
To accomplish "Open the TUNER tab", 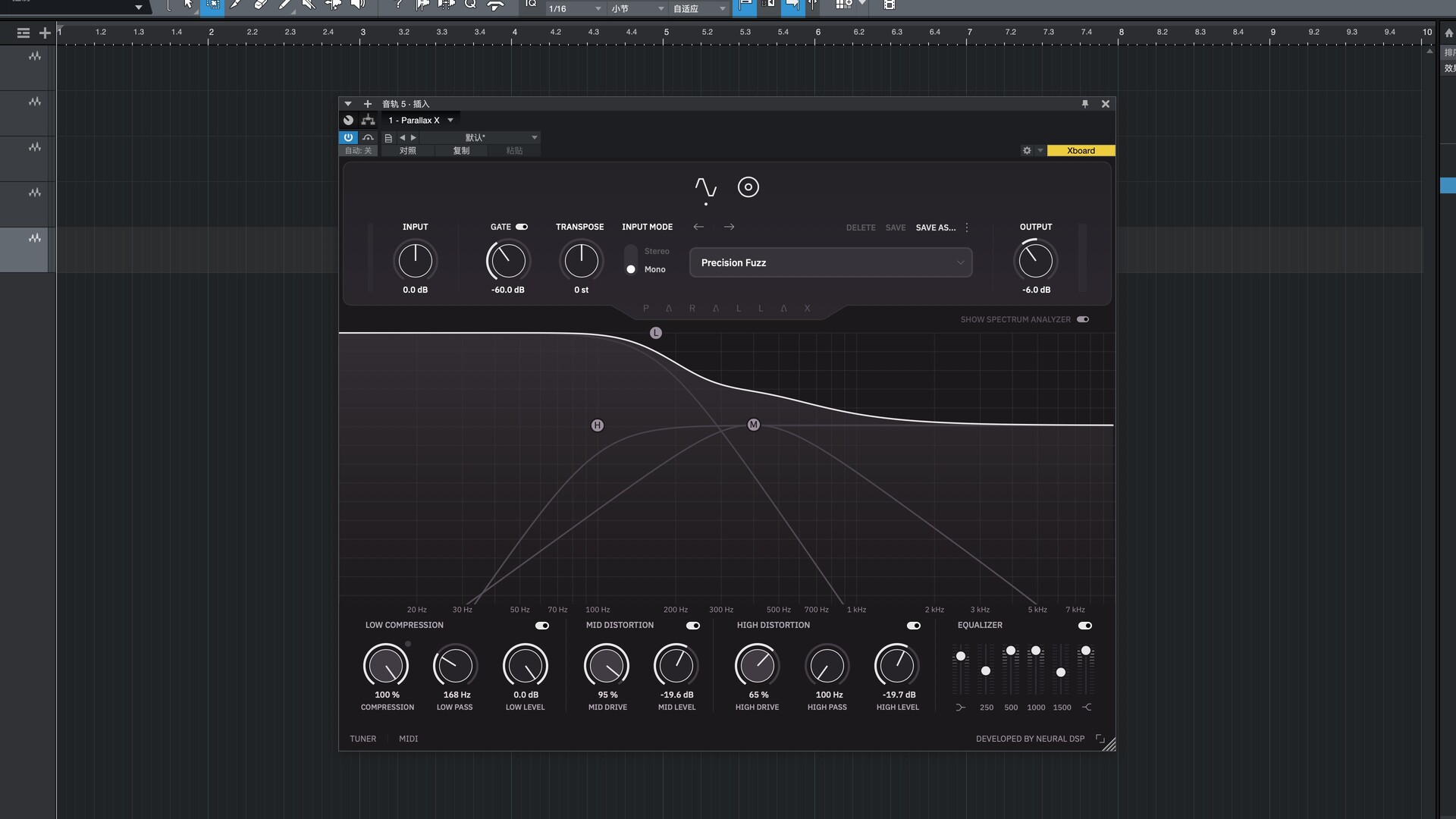I will [362, 739].
